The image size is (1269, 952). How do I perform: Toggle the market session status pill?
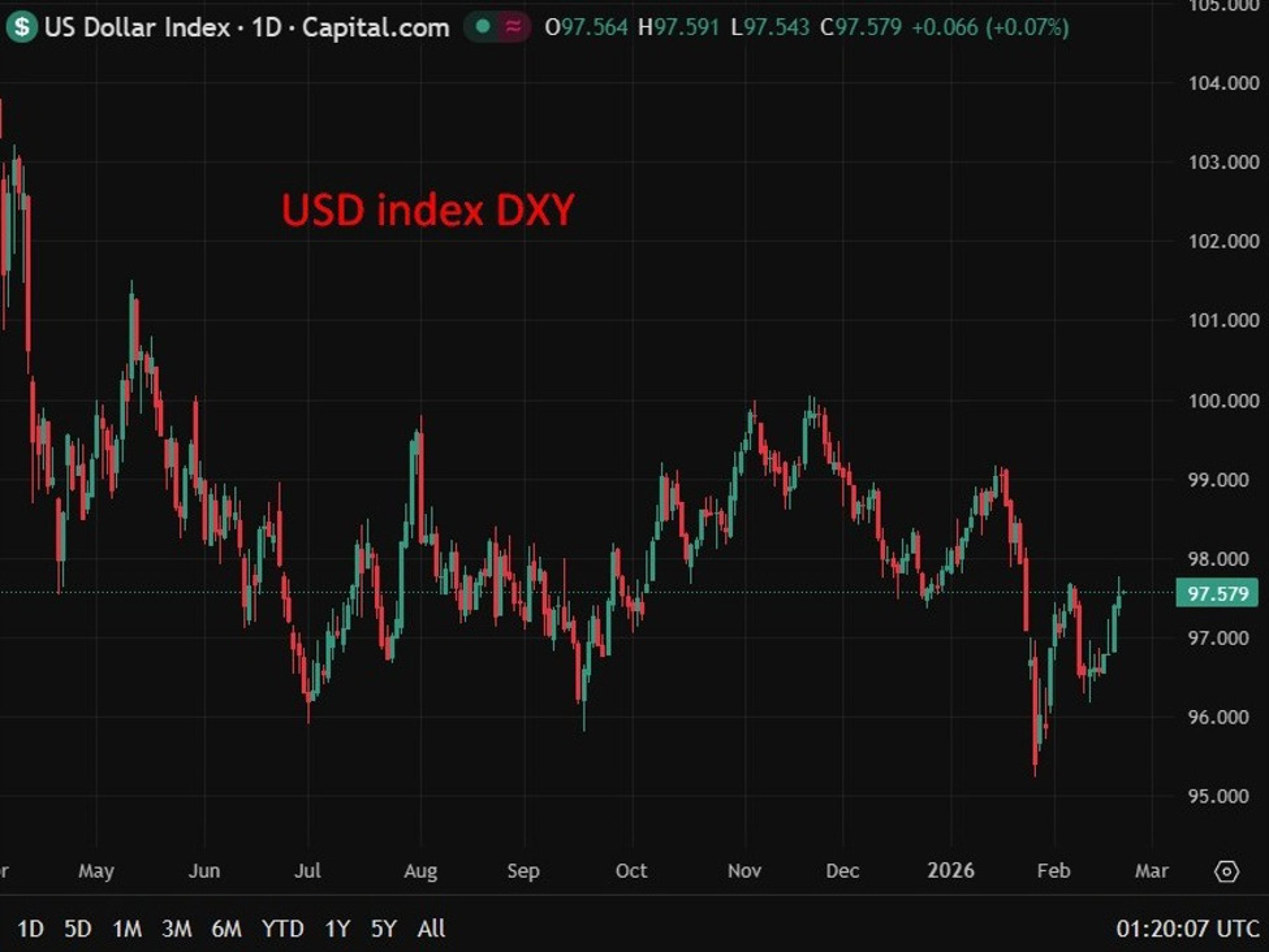tap(498, 26)
